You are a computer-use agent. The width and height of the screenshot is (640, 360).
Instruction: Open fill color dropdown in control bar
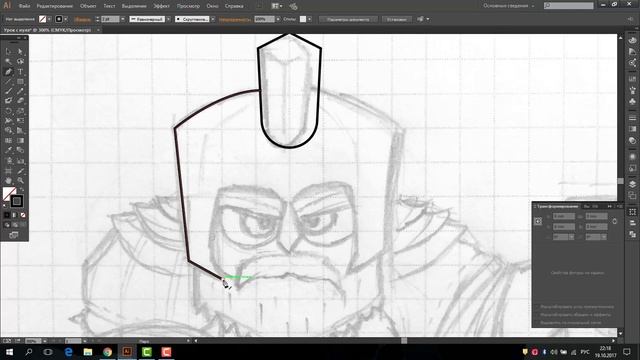click(49, 19)
